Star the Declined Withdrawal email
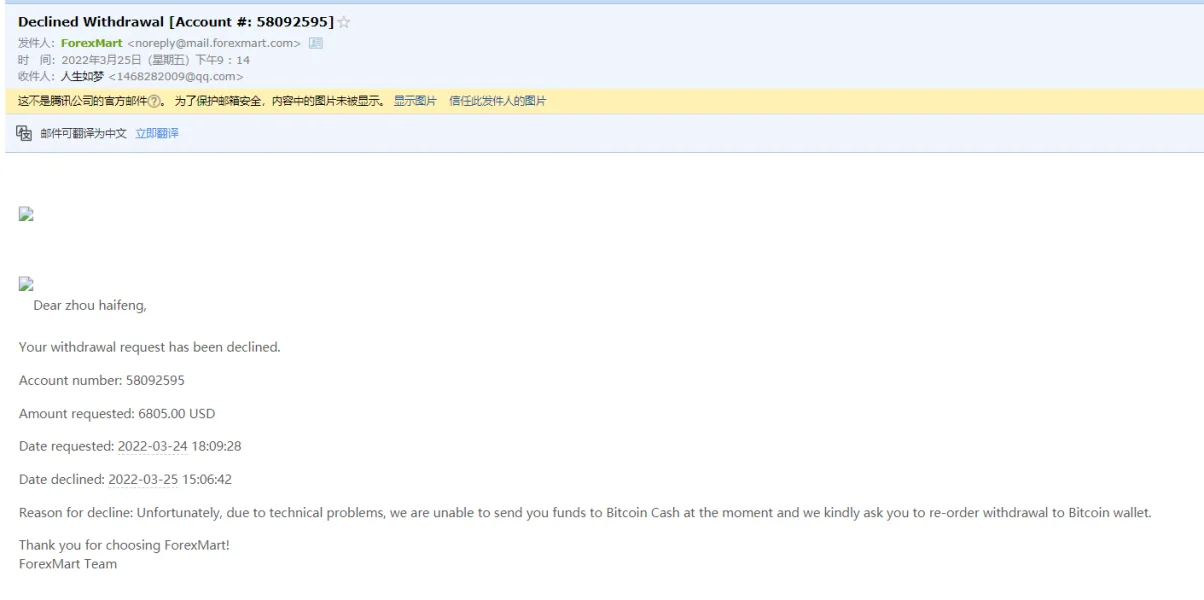1204x600 pixels. coord(345,22)
